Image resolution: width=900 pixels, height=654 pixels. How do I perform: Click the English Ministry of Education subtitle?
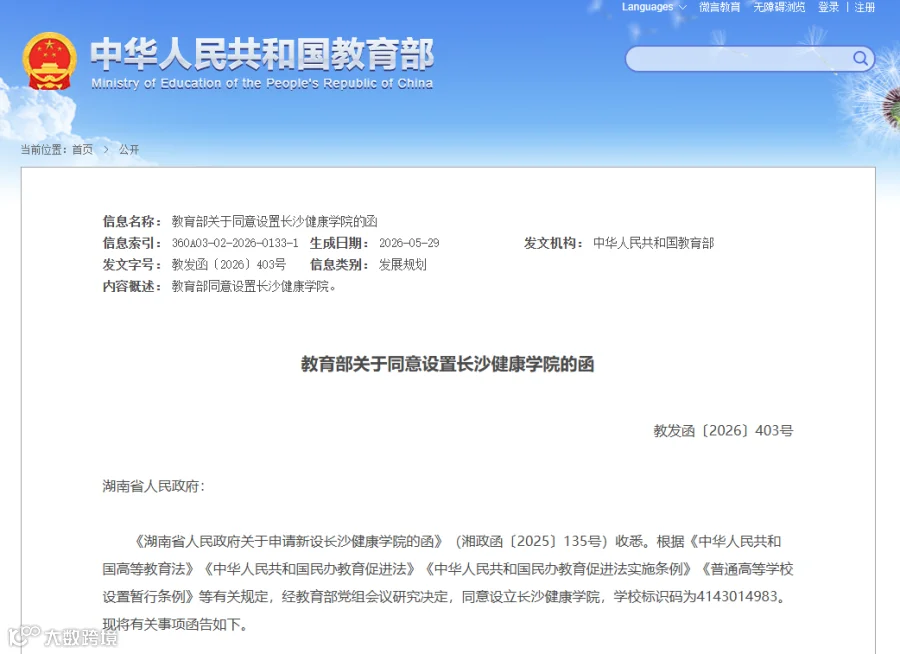[x=262, y=83]
